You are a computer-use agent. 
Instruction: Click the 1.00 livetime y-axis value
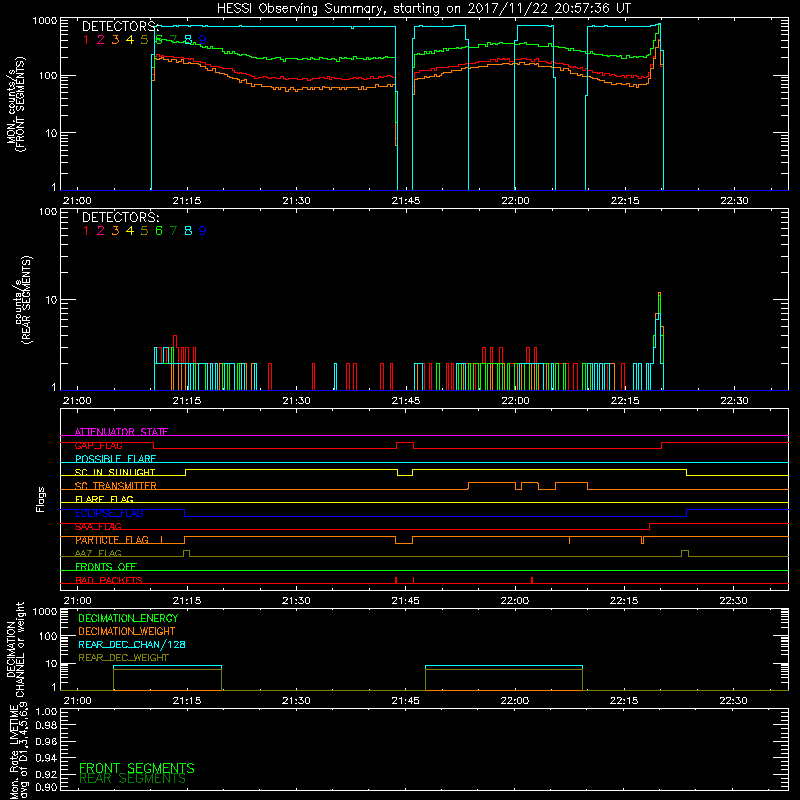coord(46,712)
